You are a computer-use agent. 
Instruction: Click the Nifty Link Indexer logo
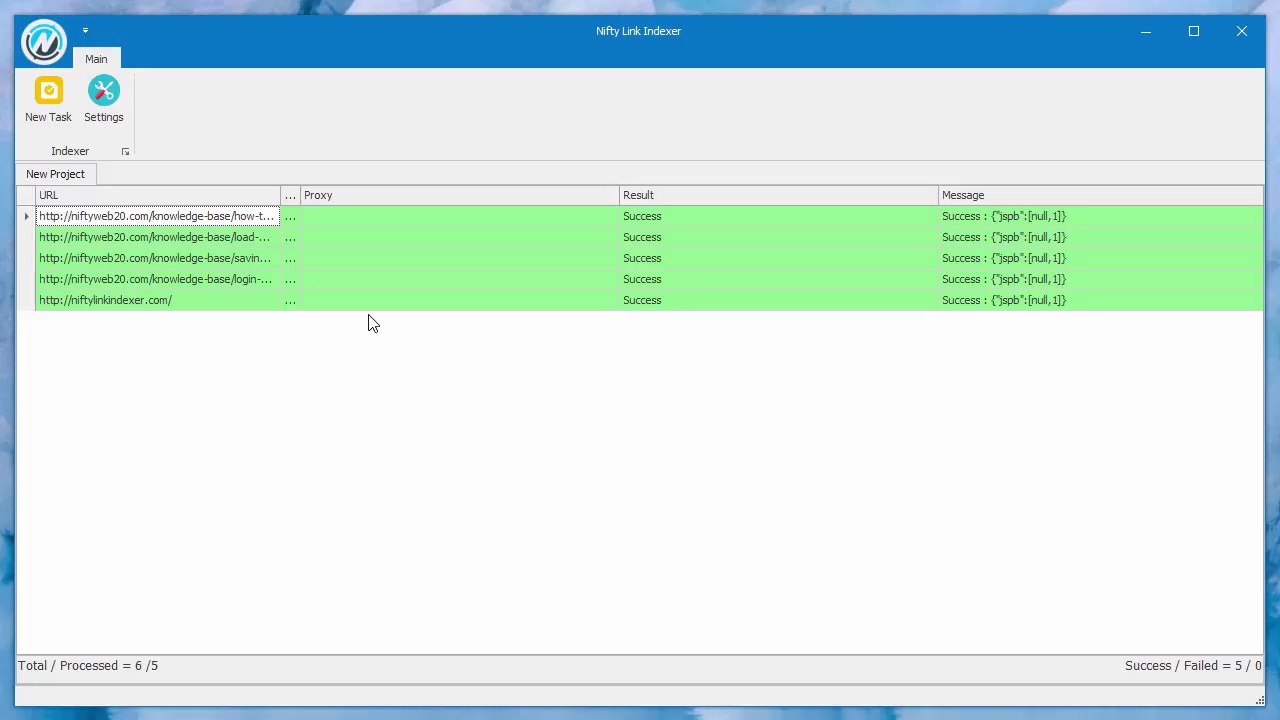pos(44,42)
